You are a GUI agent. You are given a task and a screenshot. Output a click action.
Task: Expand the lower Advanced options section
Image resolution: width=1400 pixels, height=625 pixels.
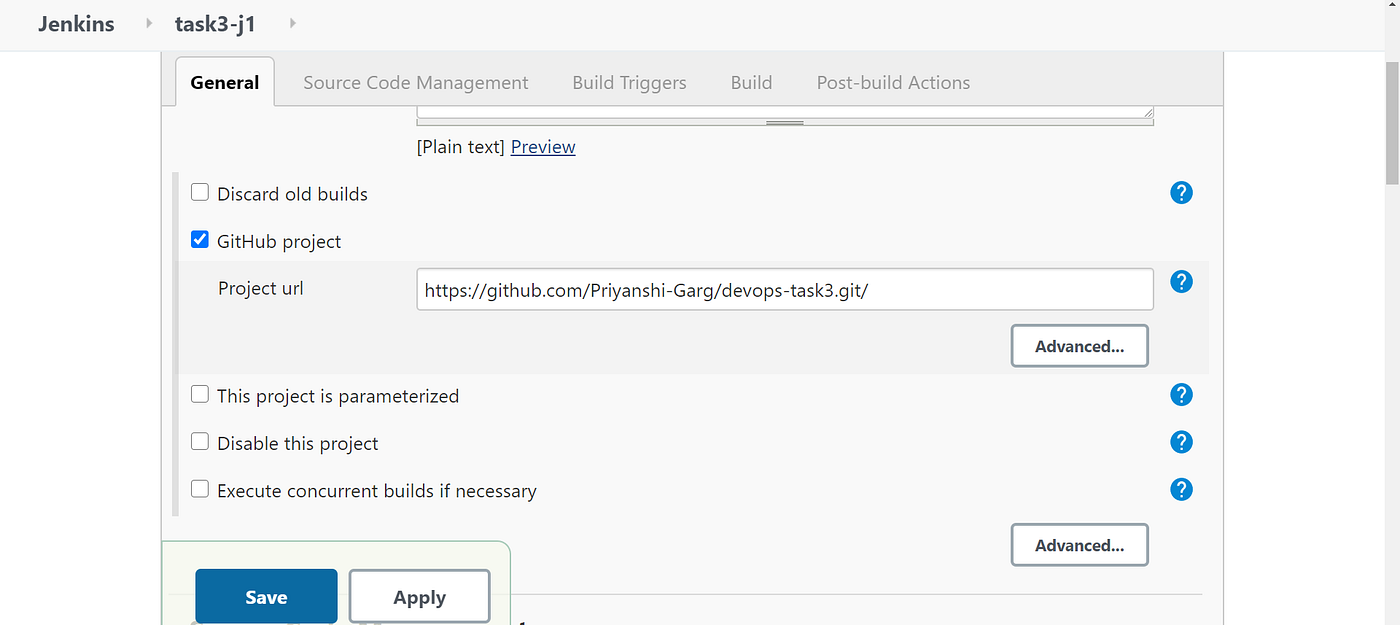coord(1079,544)
